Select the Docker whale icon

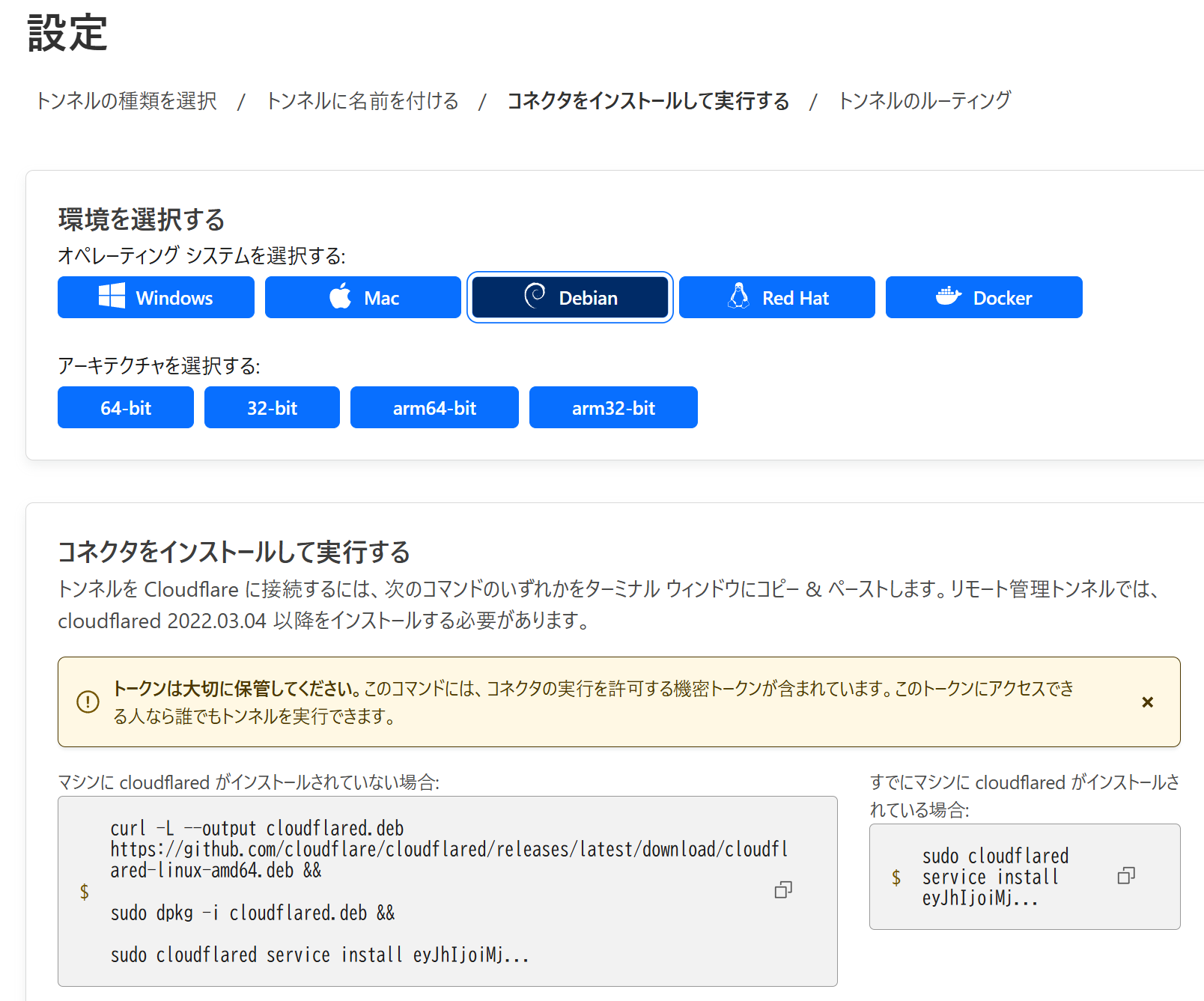[949, 296]
